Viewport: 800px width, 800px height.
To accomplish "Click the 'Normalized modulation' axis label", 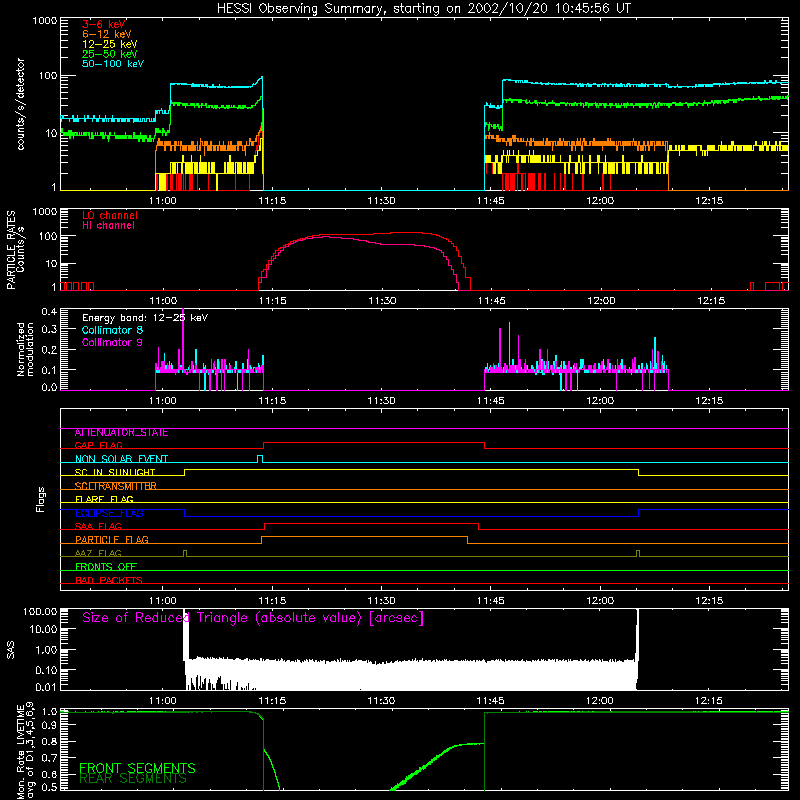I will [x=25, y=349].
